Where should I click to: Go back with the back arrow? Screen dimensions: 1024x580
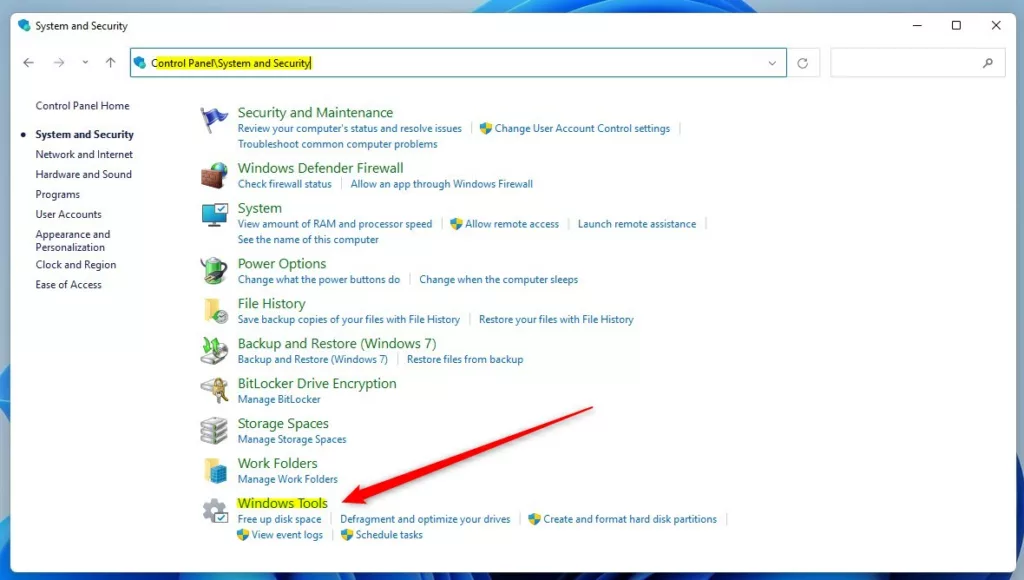click(29, 63)
